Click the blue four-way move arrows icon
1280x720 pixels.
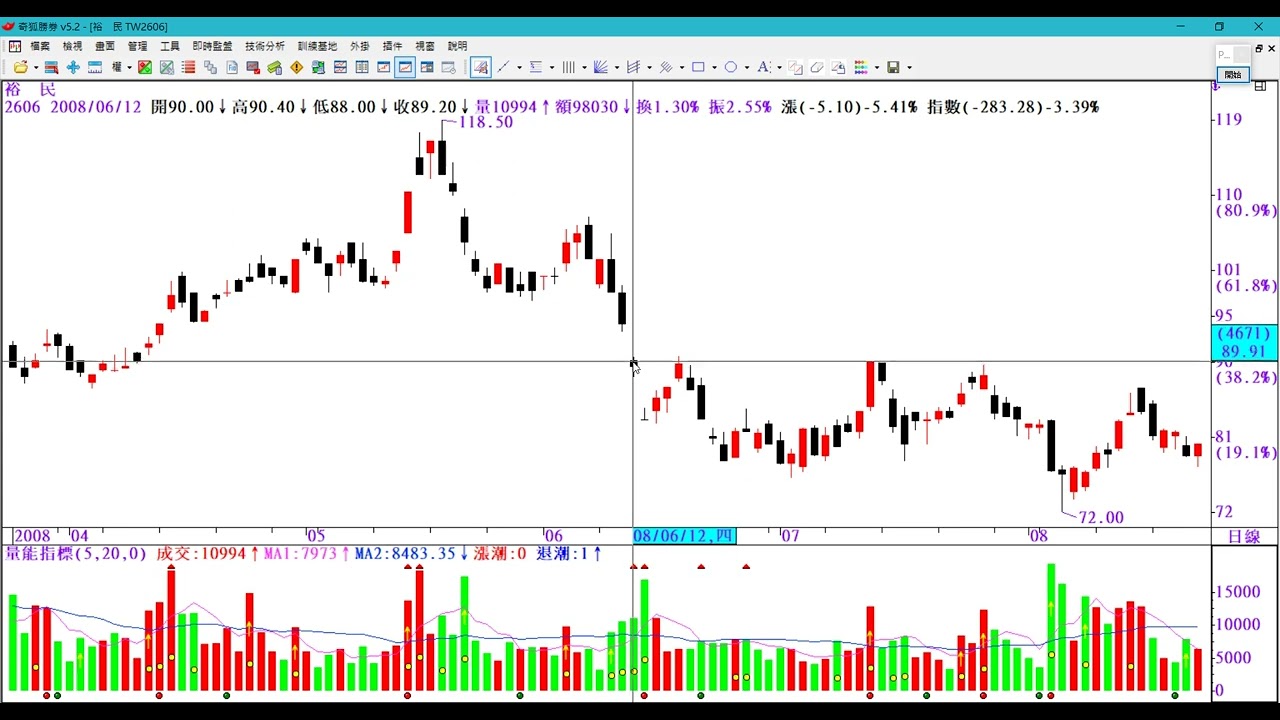(x=73, y=67)
